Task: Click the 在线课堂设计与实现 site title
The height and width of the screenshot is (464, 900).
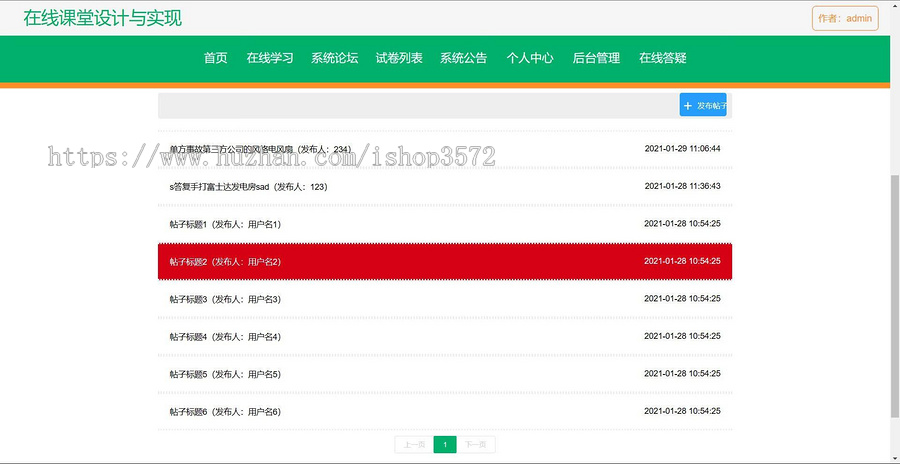Action: pyautogui.click(x=103, y=18)
